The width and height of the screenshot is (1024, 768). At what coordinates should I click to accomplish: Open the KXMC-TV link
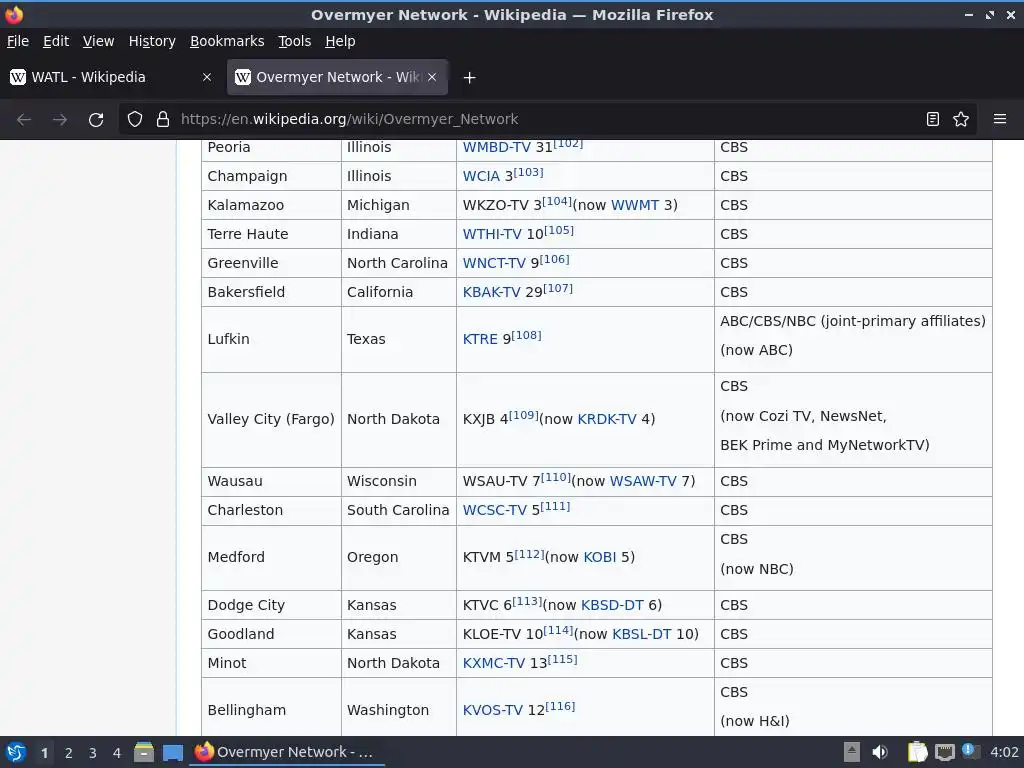pyautogui.click(x=494, y=664)
